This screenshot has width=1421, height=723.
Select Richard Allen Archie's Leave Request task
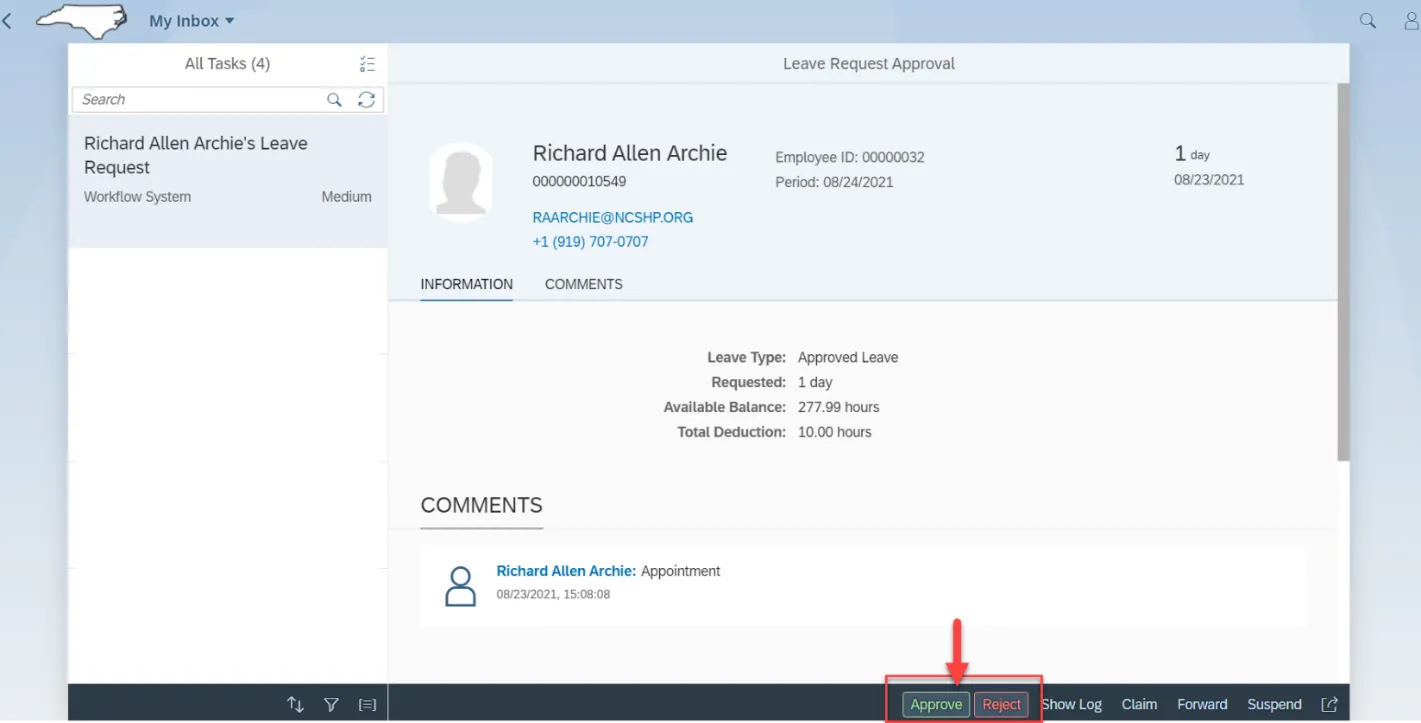click(228, 182)
